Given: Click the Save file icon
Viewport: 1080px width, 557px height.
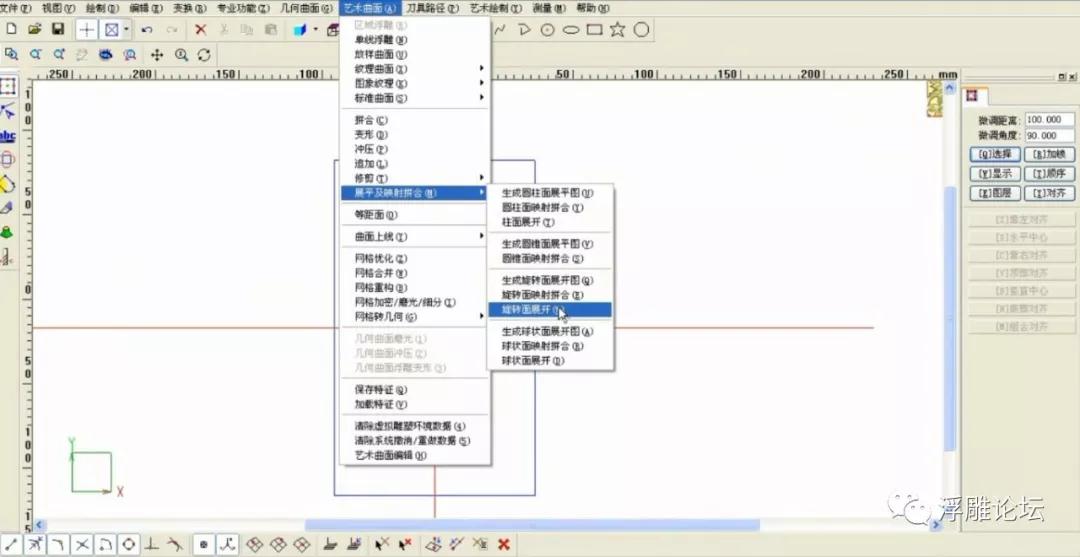Looking at the screenshot, I should coord(57,30).
